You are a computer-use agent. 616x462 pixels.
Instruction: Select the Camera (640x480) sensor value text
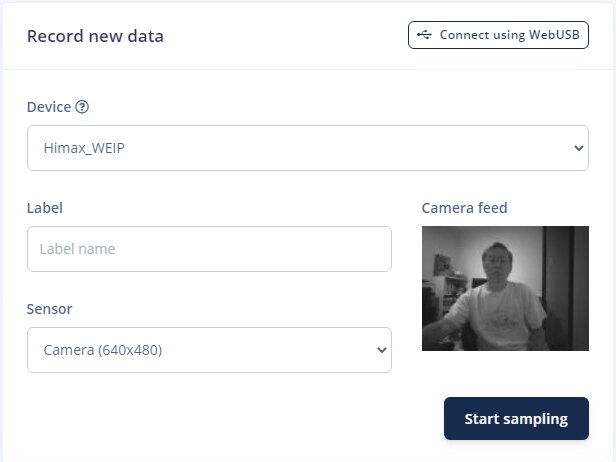pos(102,350)
